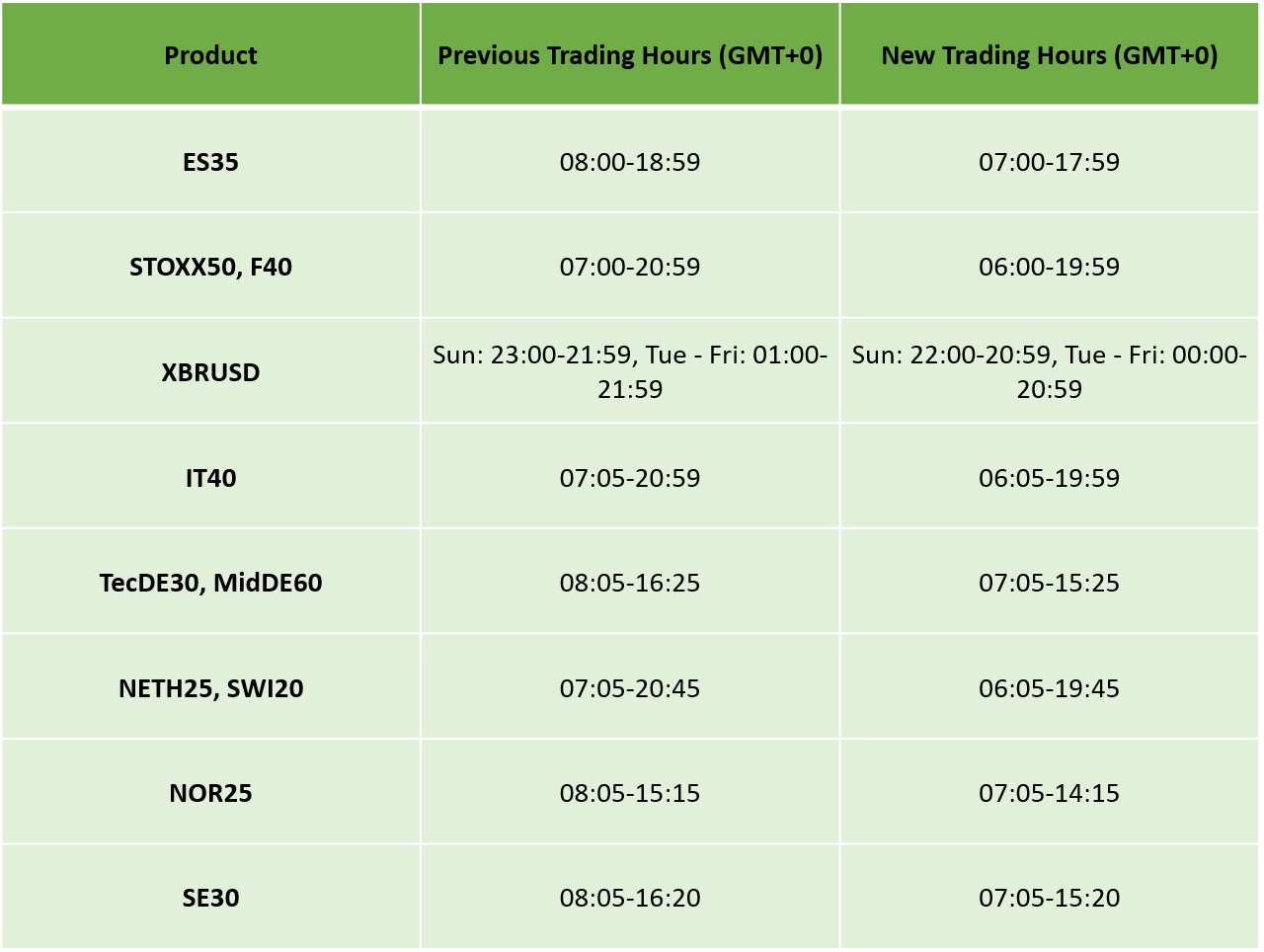Image resolution: width=1264 pixels, height=952 pixels.
Task: Select the 07:05-15:20 new hours cell
Action: 1050,898
